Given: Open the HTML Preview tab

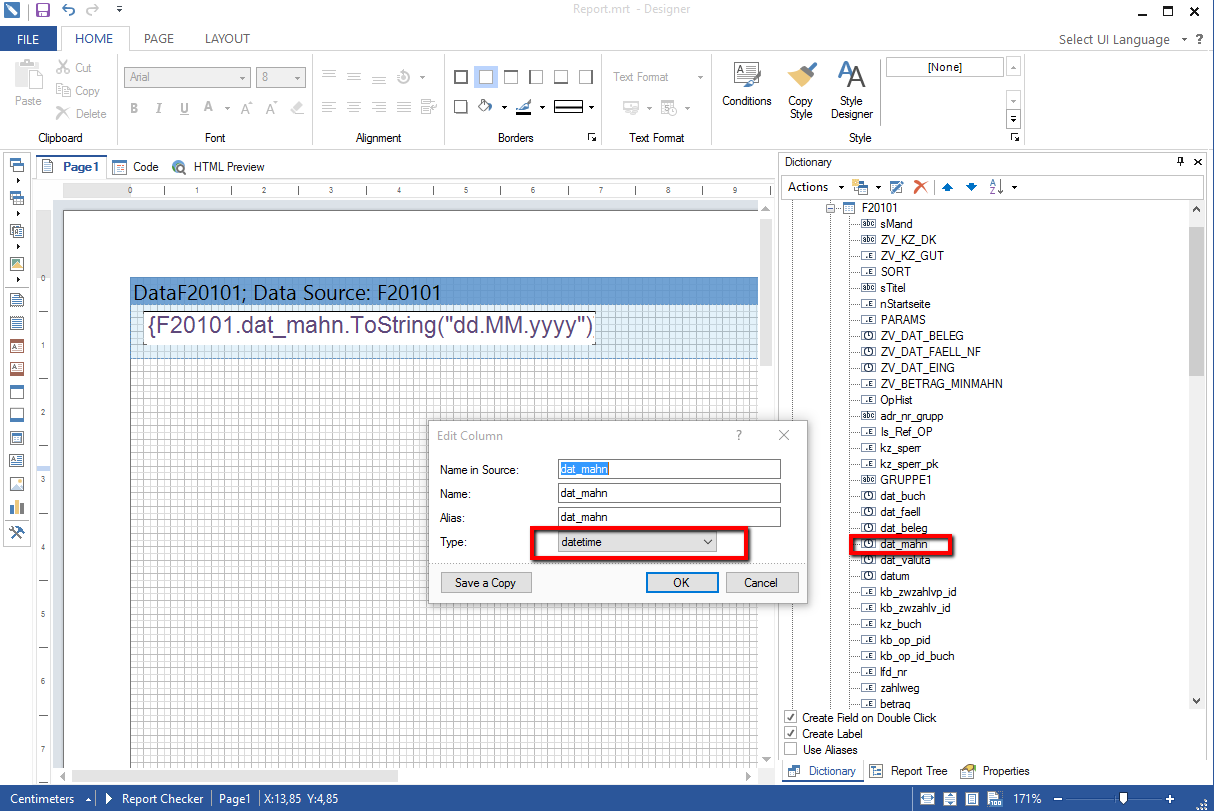Looking at the screenshot, I should point(219,167).
